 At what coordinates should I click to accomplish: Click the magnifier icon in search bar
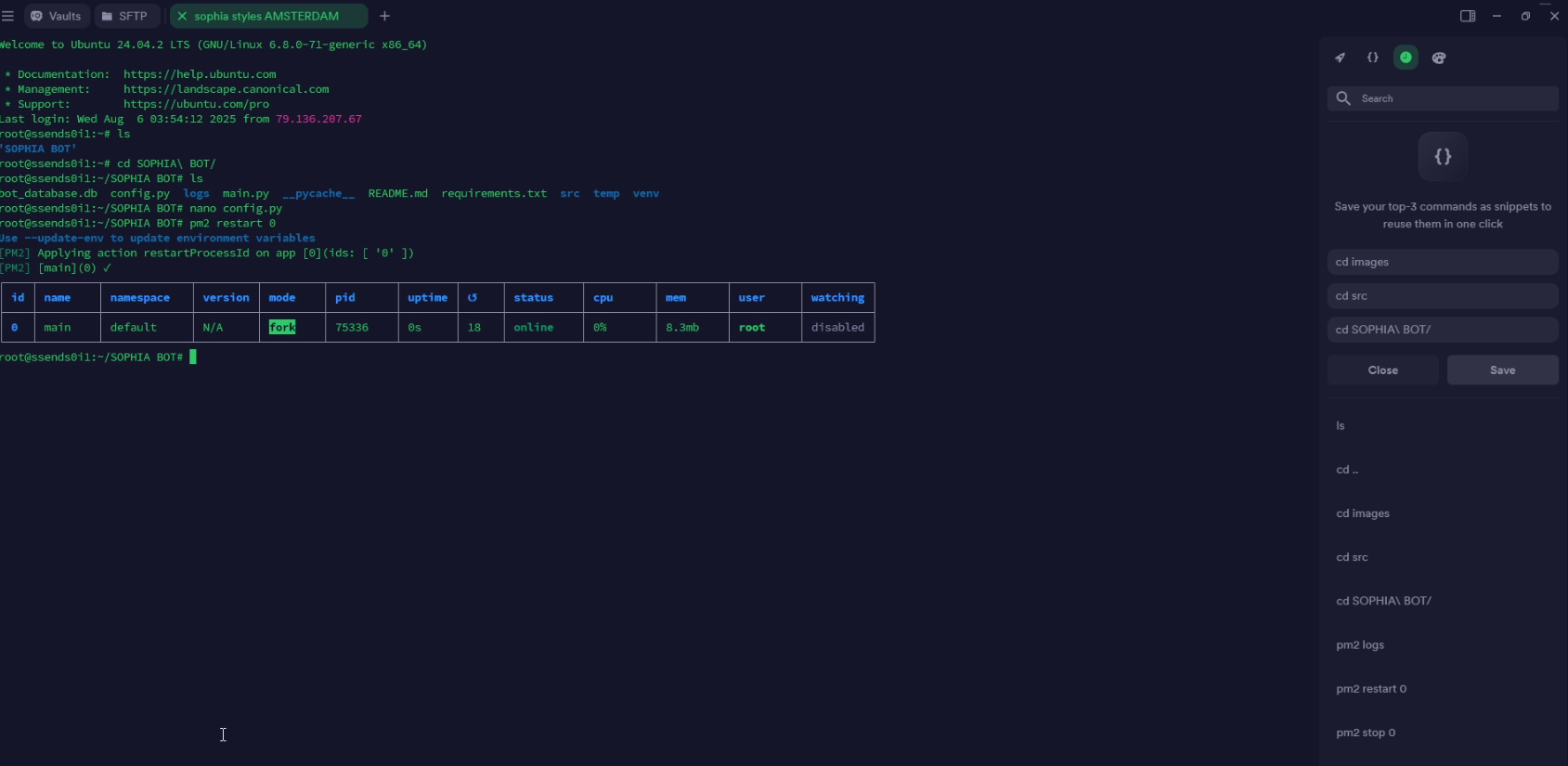1343,98
